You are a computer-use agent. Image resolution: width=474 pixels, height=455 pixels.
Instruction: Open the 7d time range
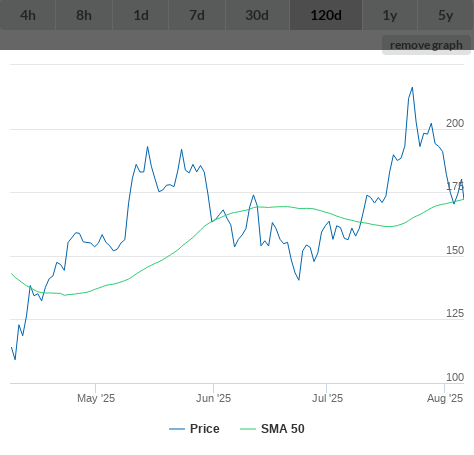coord(197,15)
